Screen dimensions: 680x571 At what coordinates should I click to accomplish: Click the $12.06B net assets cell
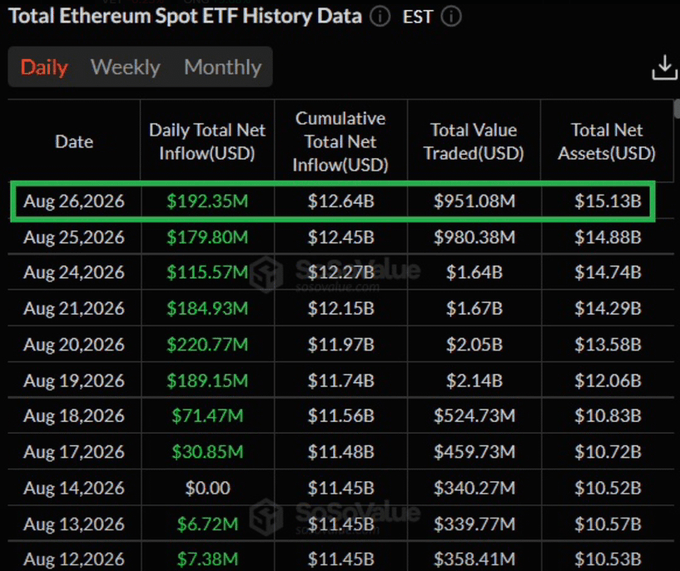(608, 381)
